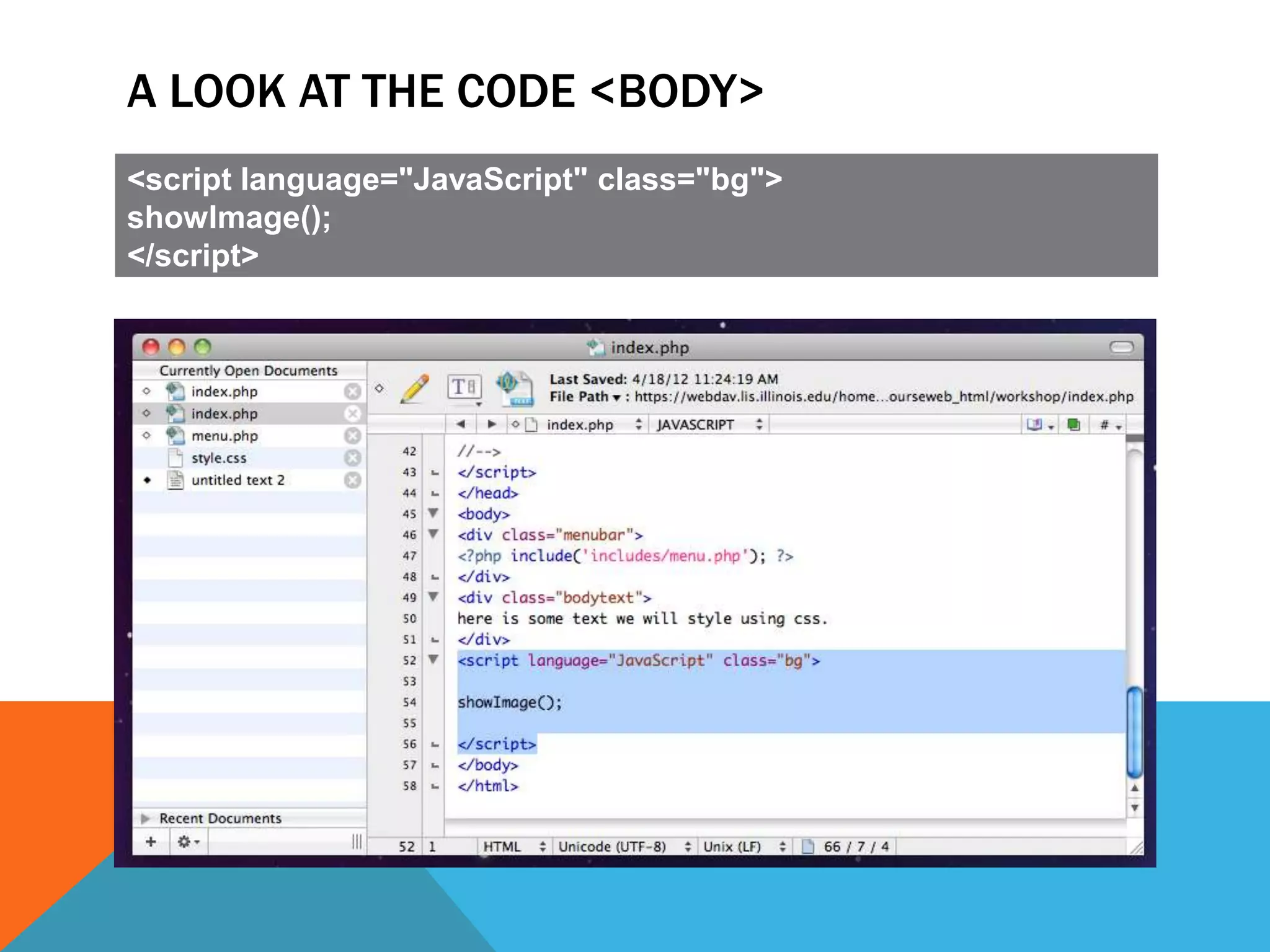Select untitled text 2 document
1270x952 pixels.
click(249, 480)
